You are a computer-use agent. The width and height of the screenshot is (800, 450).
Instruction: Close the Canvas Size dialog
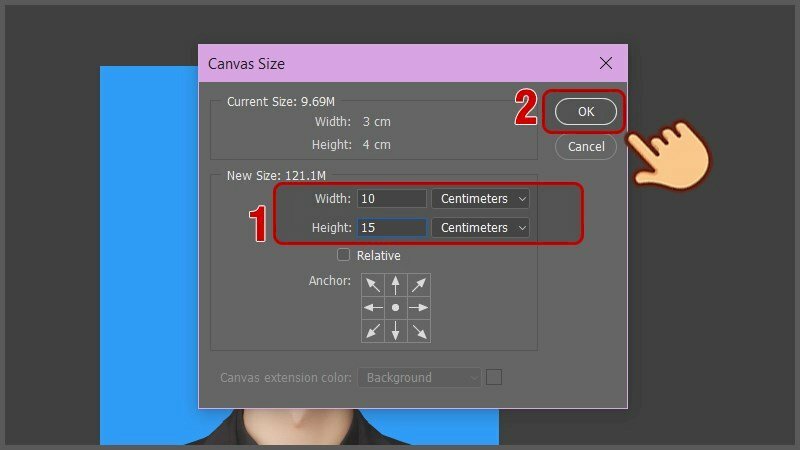coord(605,63)
